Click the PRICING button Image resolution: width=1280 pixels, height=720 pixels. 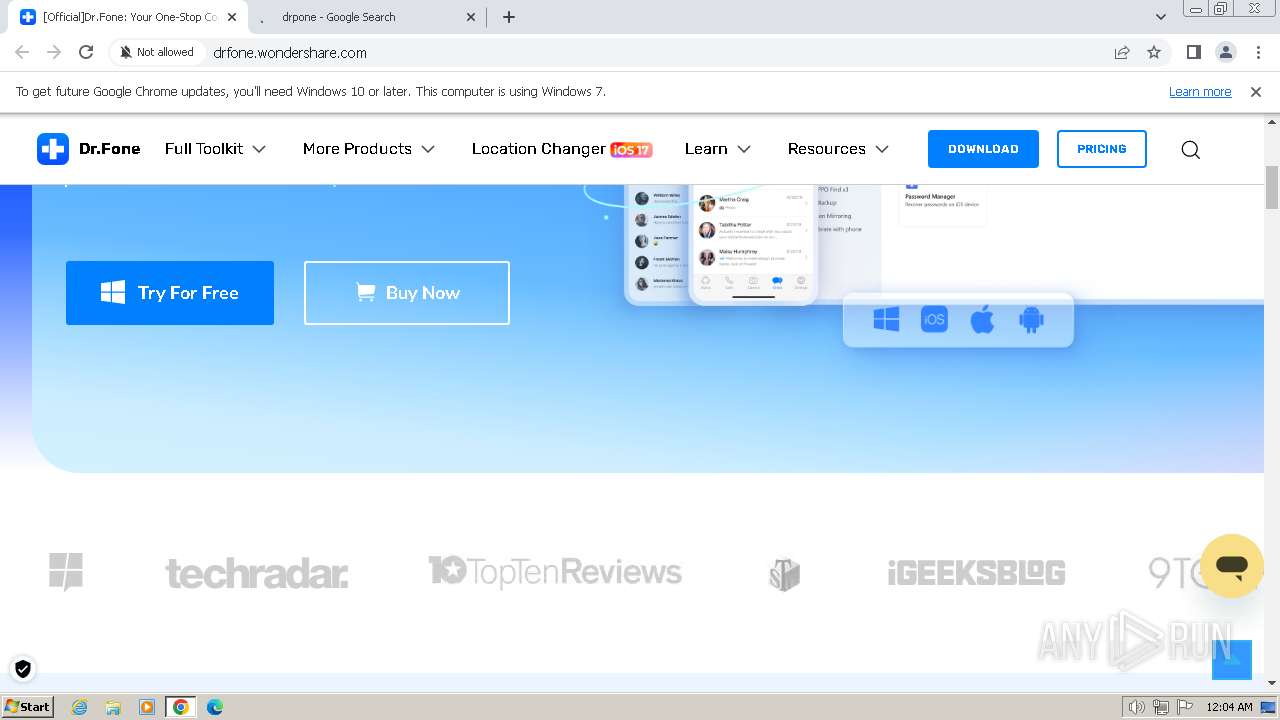(1102, 149)
